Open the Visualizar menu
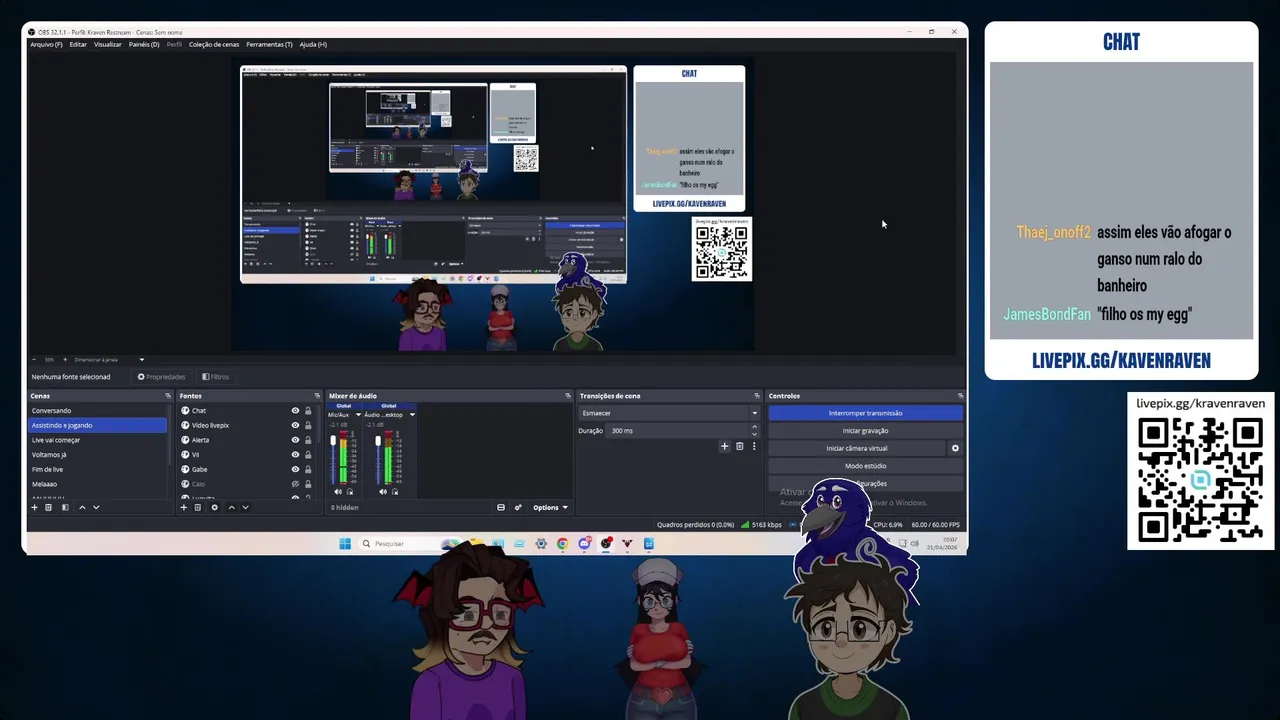This screenshot has height=720, width=1280. (108, 44)
